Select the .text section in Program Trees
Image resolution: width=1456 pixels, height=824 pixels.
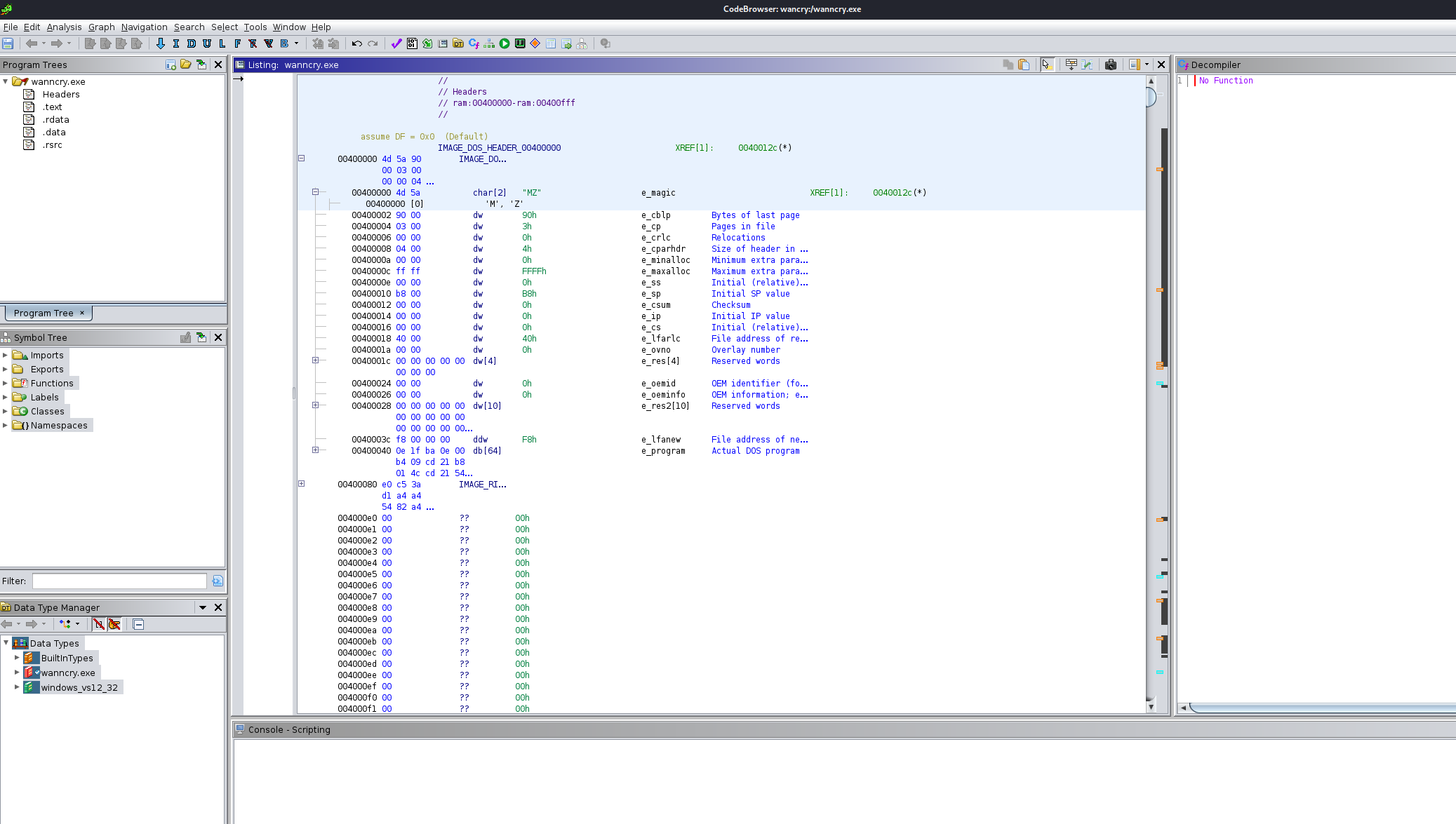pos(52,107)
